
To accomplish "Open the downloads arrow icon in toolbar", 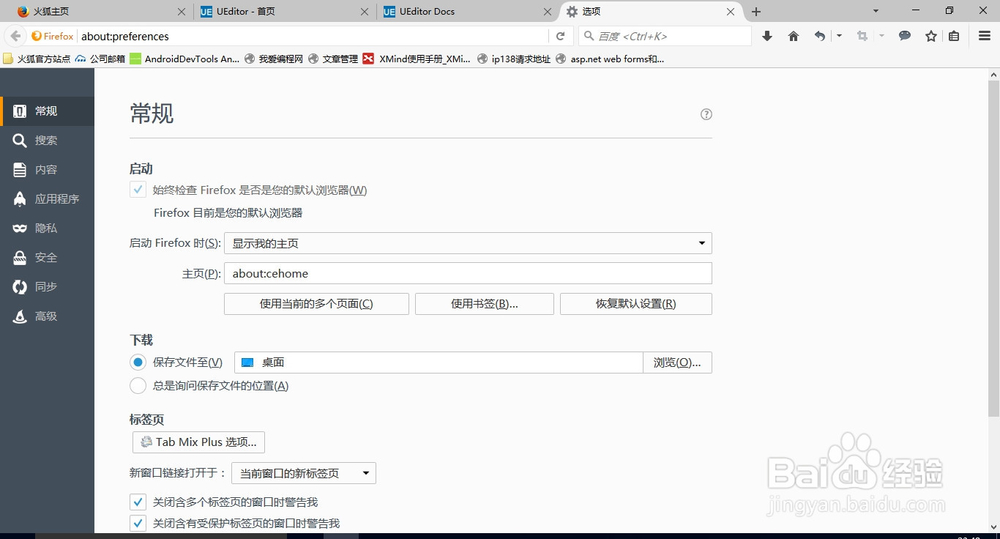I will click(x=767, y=36).
